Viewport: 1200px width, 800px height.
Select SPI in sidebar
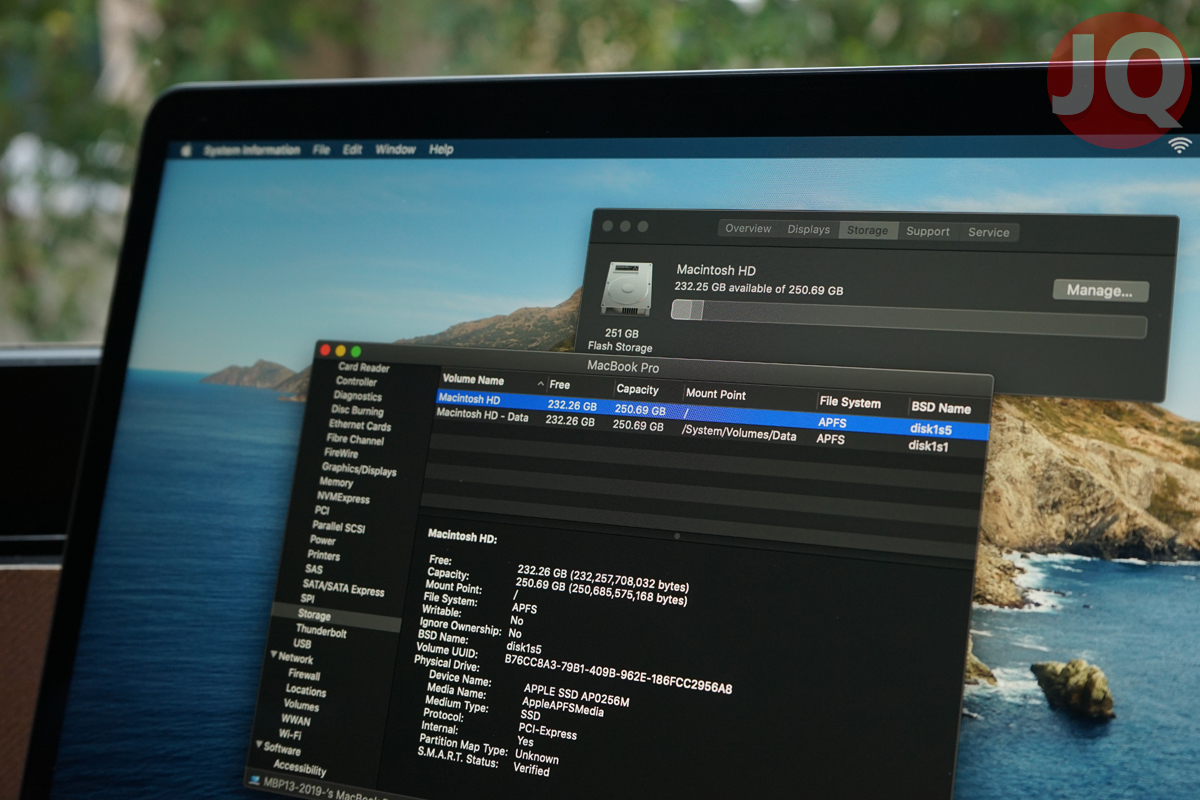[x=308, y=599]
